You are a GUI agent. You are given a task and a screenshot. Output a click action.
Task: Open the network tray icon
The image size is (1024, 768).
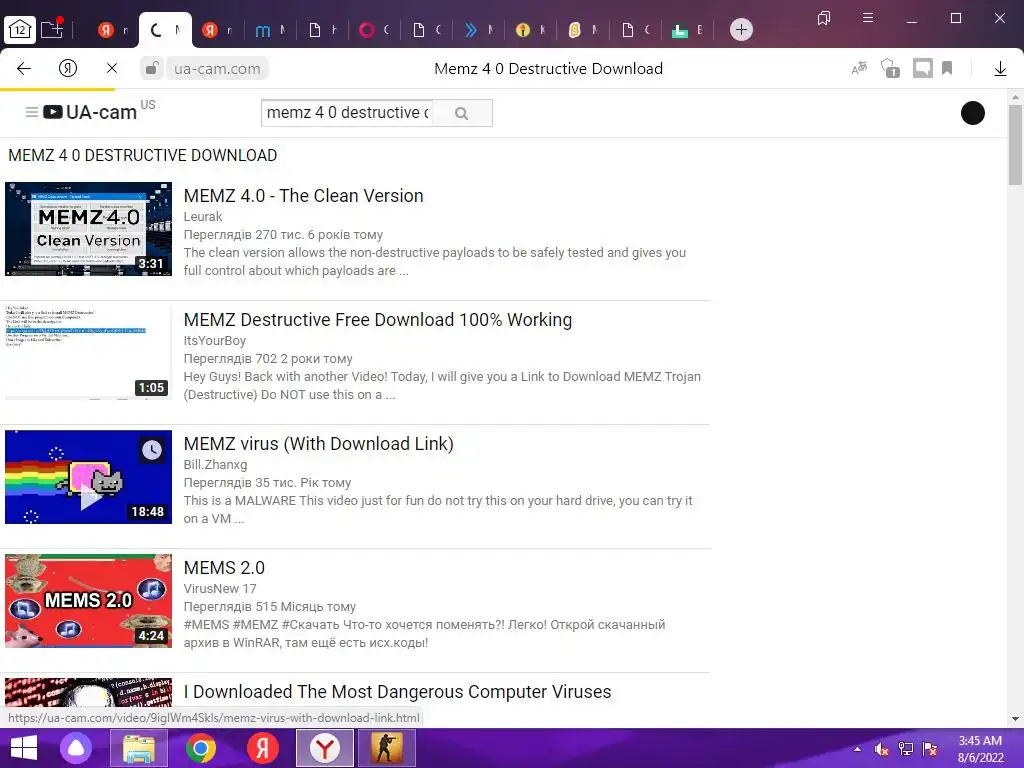coord(906,749)
